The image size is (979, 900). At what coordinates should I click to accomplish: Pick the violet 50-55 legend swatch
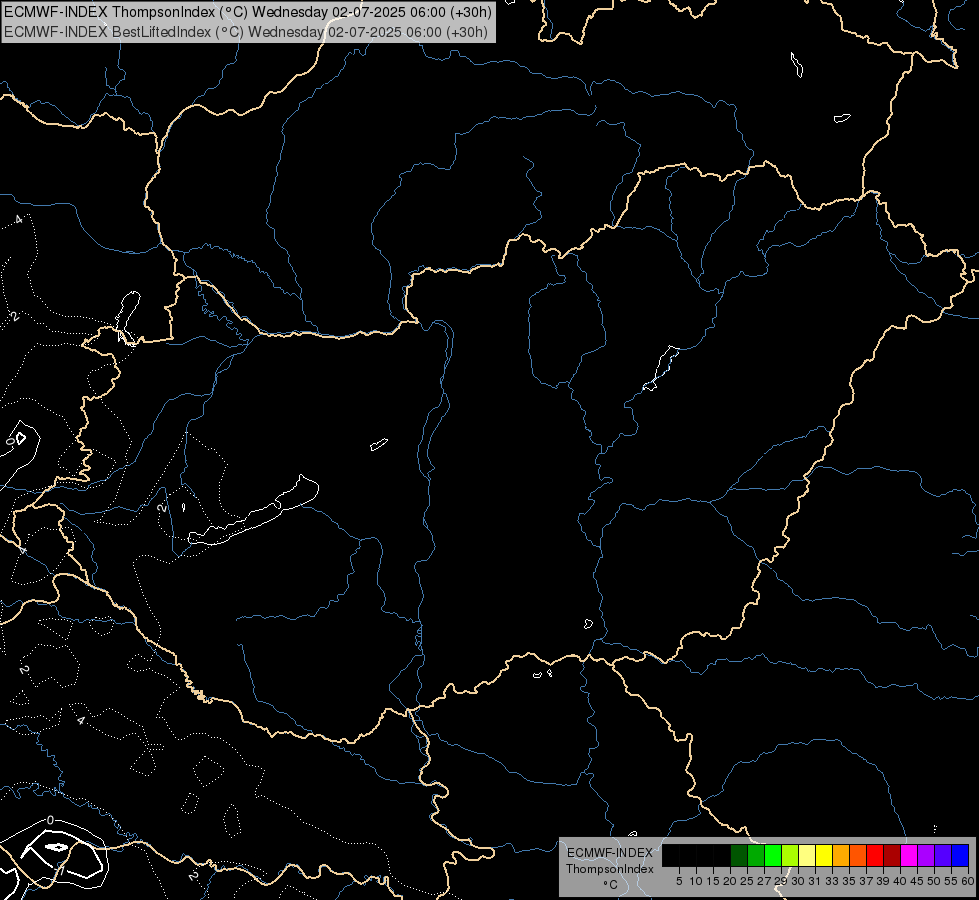pos(943,855)
